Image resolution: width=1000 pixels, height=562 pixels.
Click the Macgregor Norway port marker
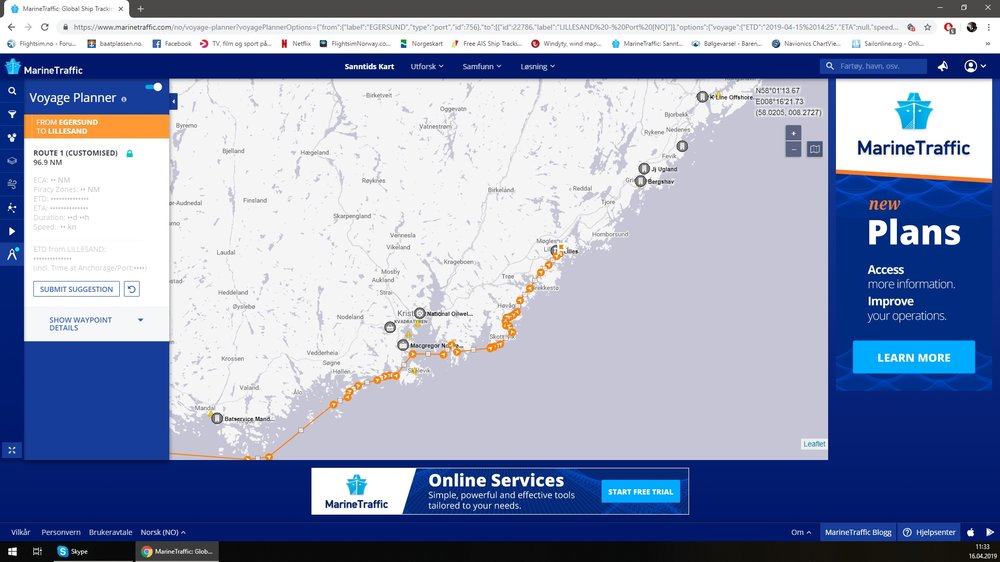click(402, 345)
